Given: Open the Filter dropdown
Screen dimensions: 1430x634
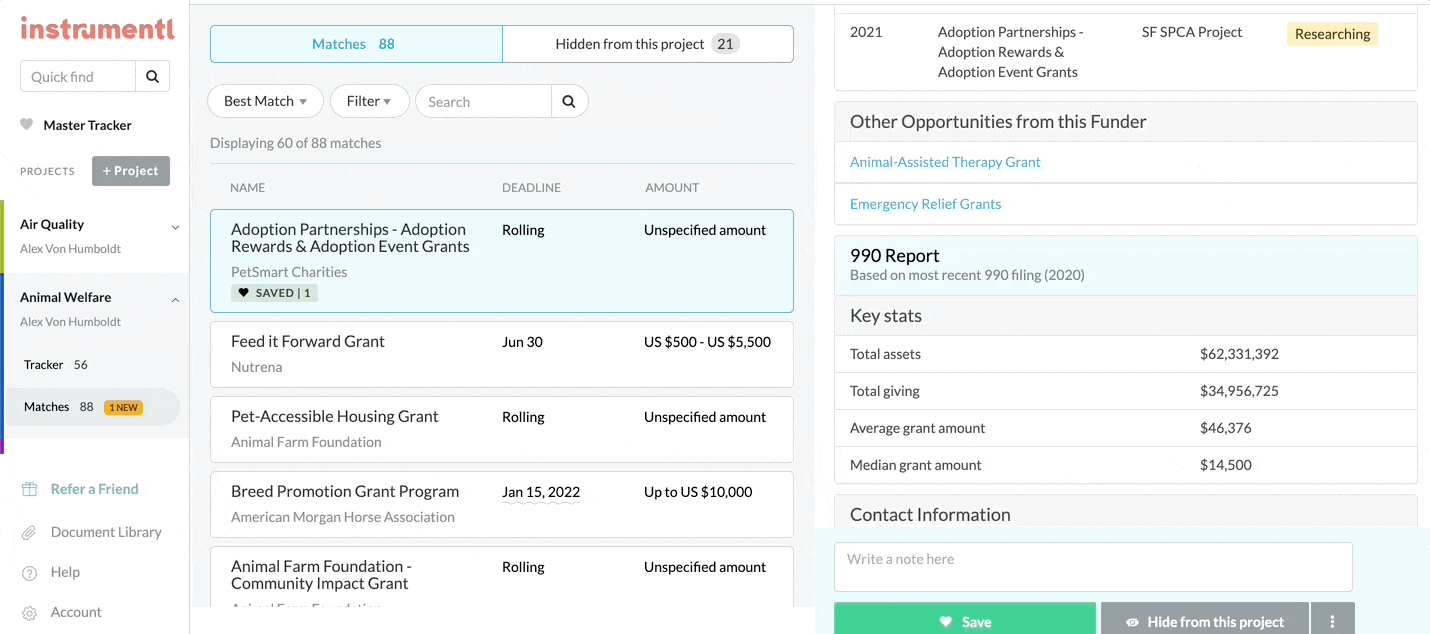Looking at the screenshot, I should (x=369, y=101).
